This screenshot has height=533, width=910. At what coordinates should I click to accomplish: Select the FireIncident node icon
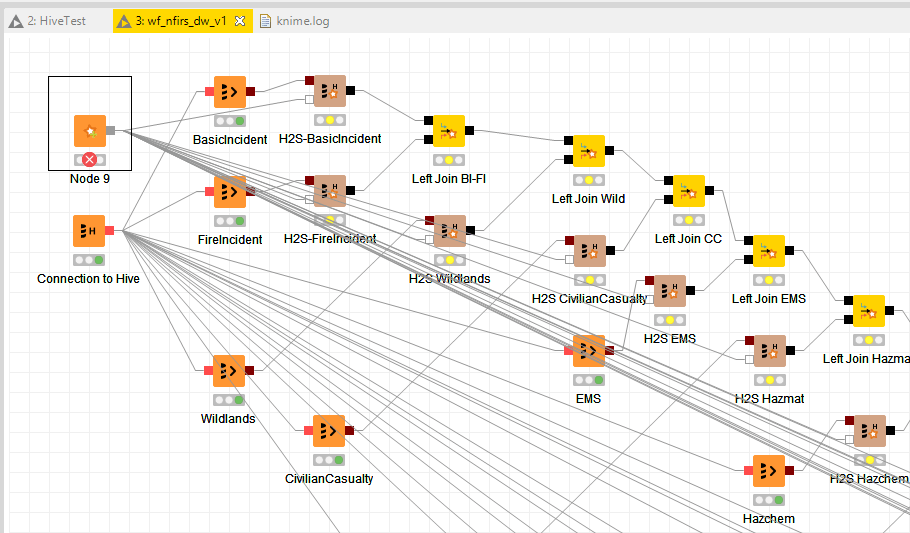point(230,192)
